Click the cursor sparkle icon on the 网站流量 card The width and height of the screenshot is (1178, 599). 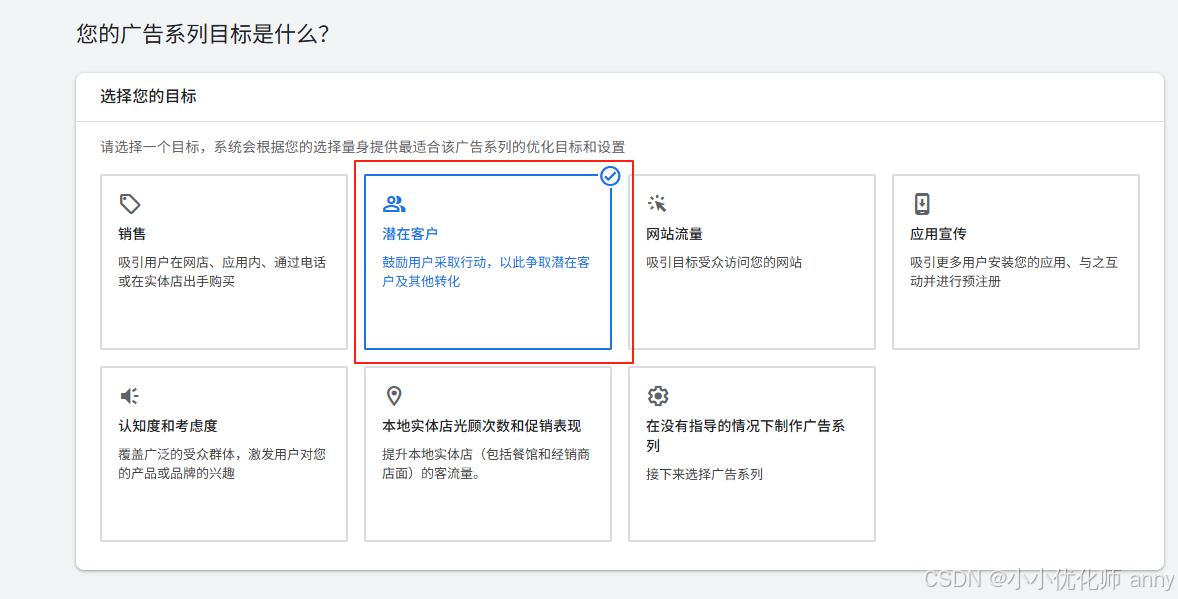coord(657,204)
